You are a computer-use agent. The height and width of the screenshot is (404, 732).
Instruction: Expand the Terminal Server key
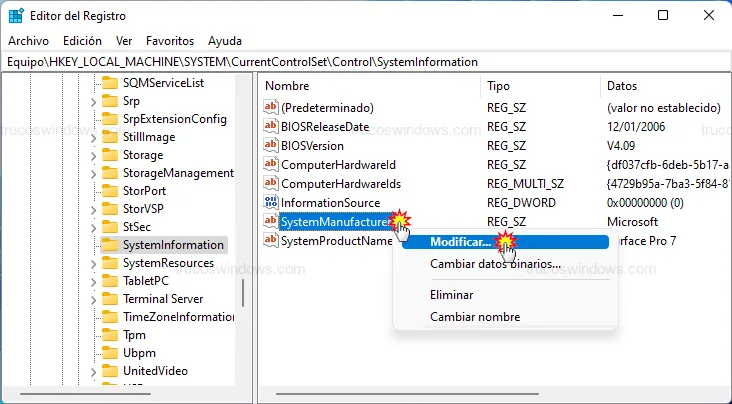point(93,299)
